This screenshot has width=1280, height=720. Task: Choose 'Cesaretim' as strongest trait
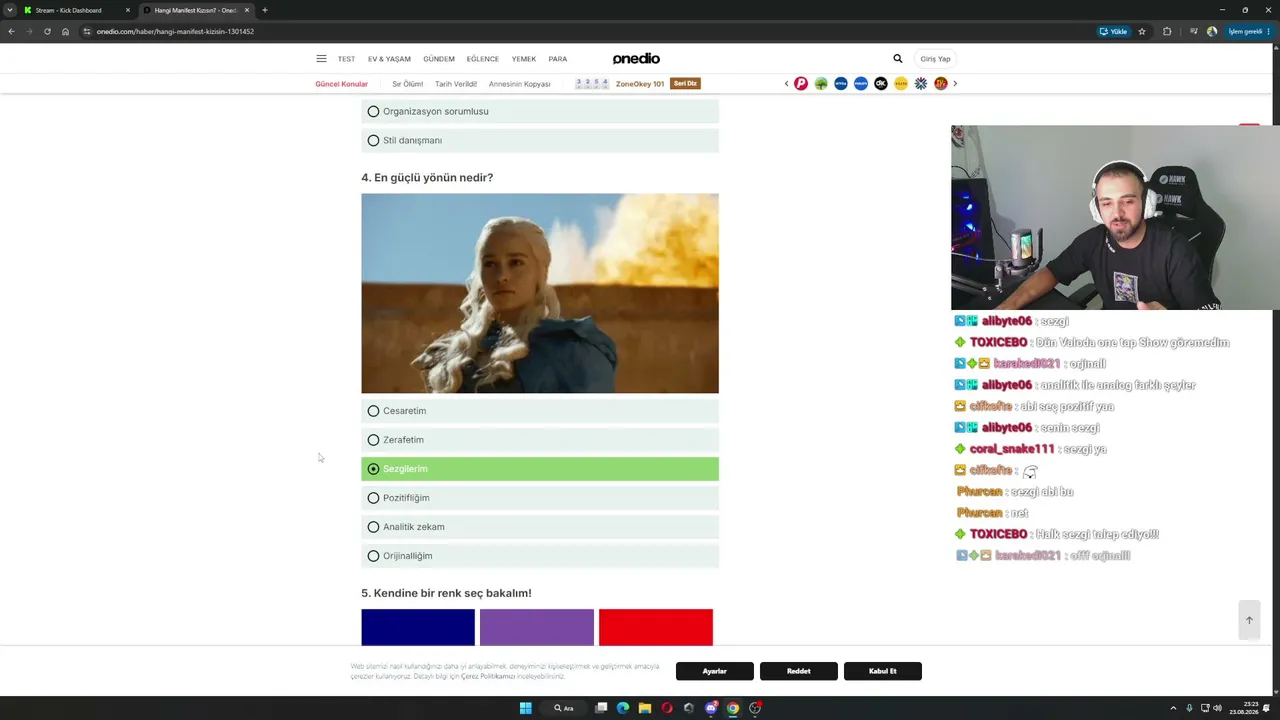pyautogui.click(x=540, y=411)
